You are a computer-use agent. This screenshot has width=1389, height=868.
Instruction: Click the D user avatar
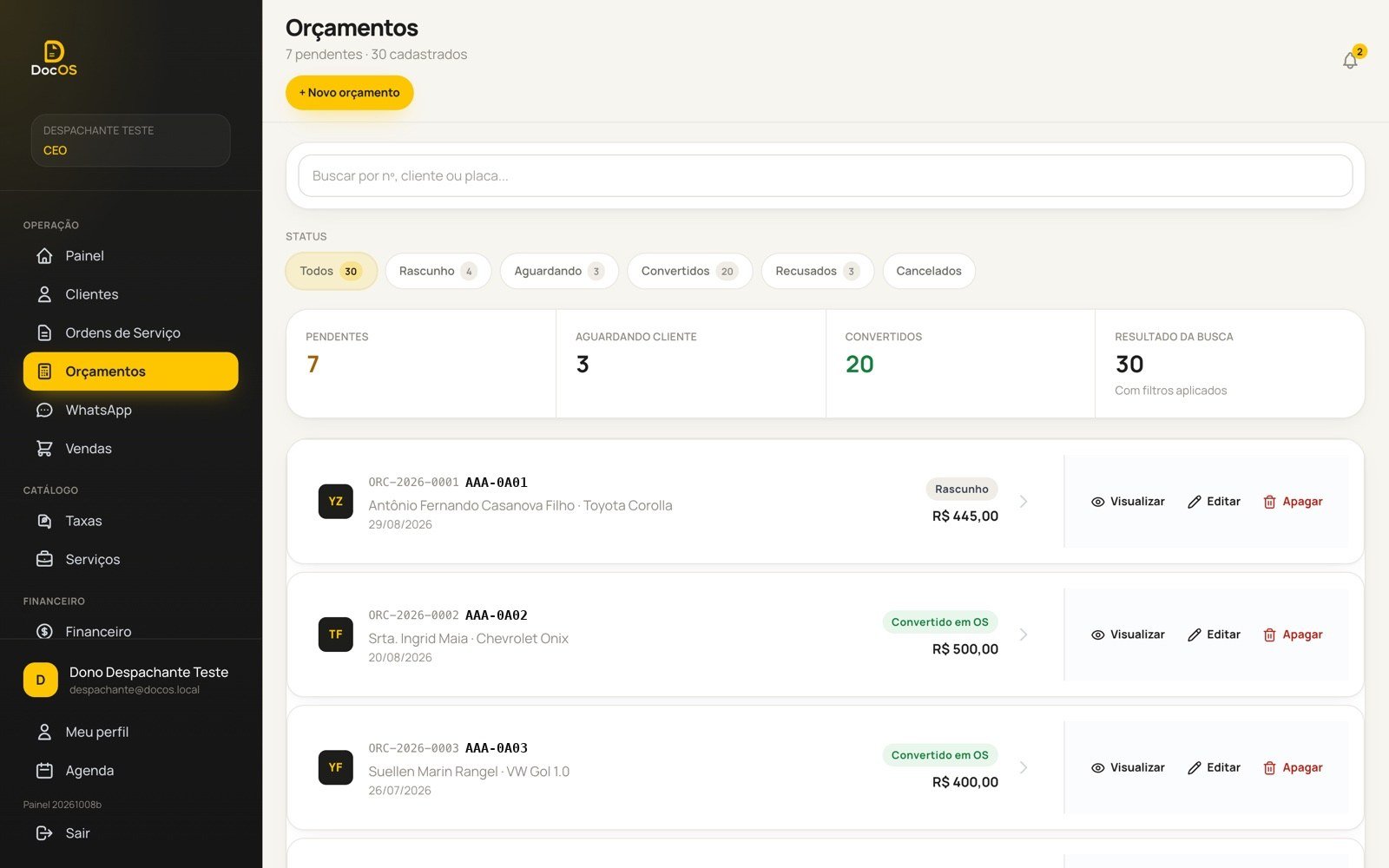tap(41, 681)
